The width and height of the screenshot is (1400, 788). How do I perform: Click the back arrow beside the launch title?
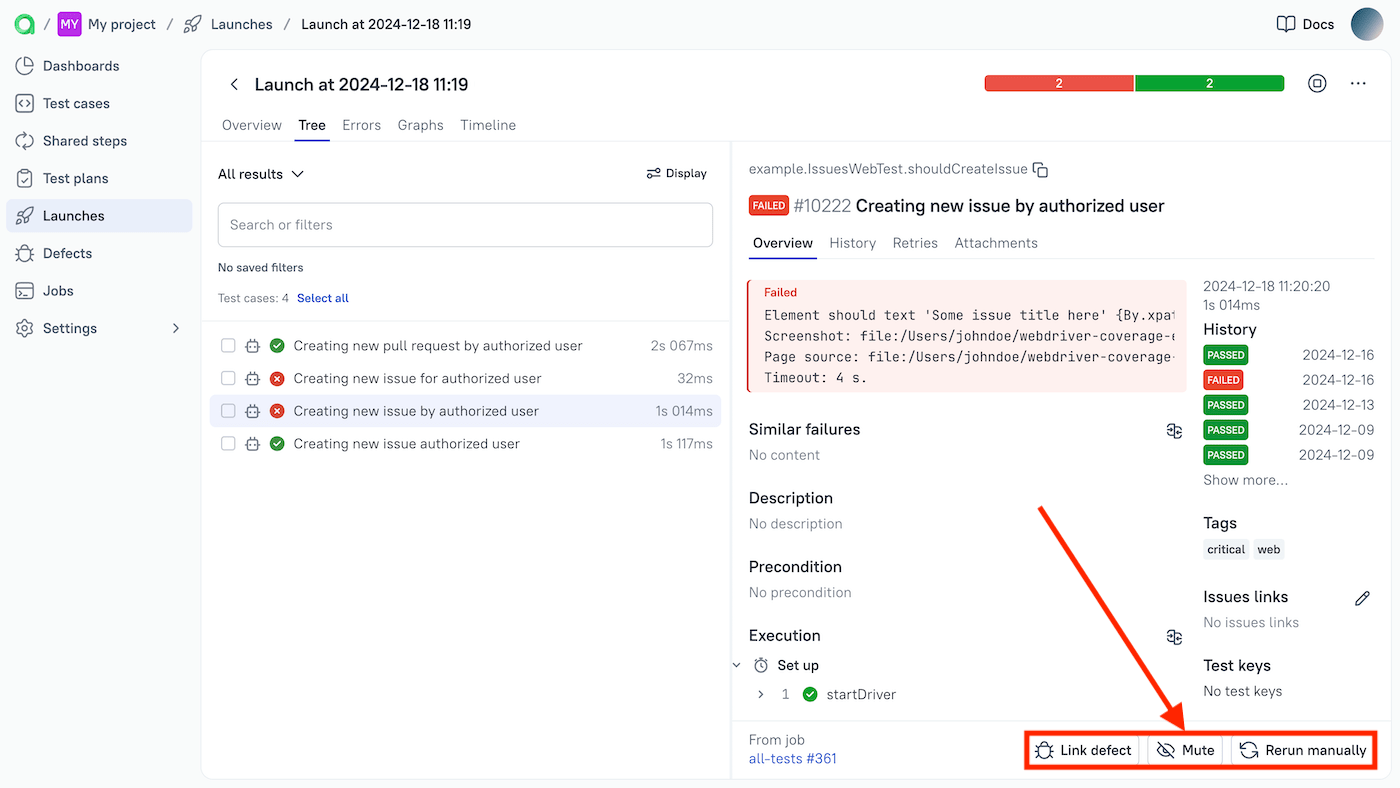(x=234, y=85)
